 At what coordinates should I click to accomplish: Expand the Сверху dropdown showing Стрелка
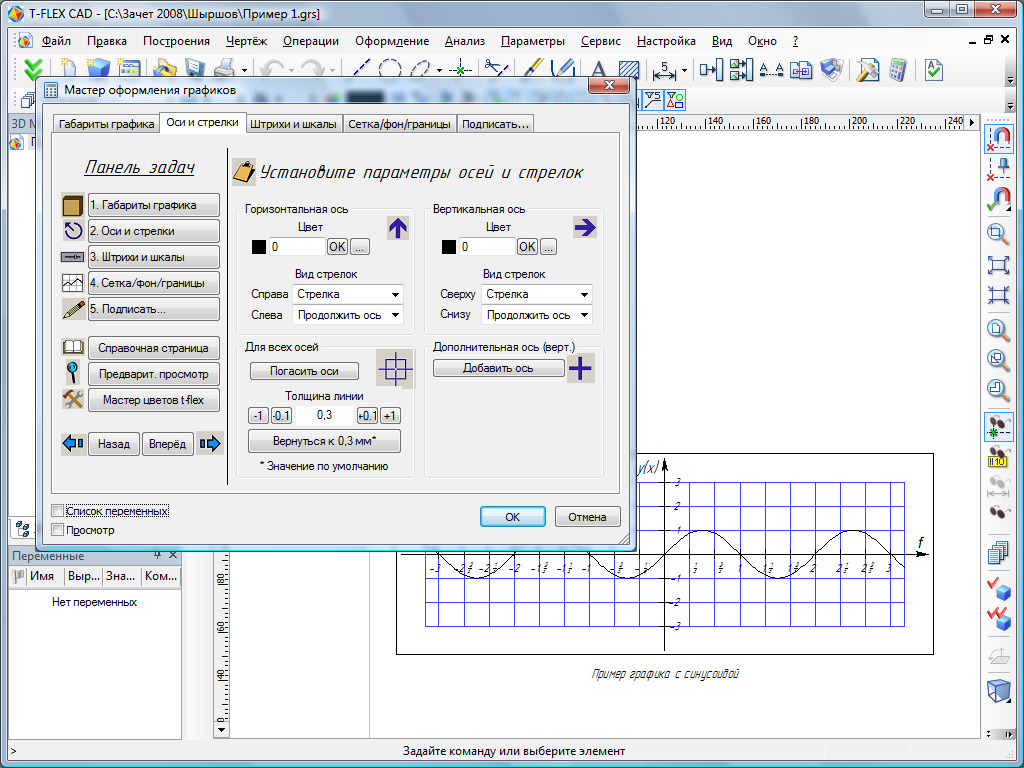[536, 294]
